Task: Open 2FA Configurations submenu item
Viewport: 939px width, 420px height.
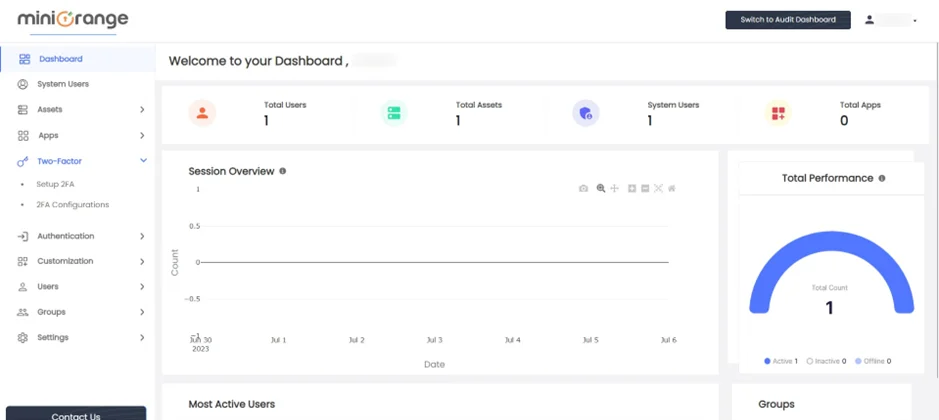Action: (72, 205)
